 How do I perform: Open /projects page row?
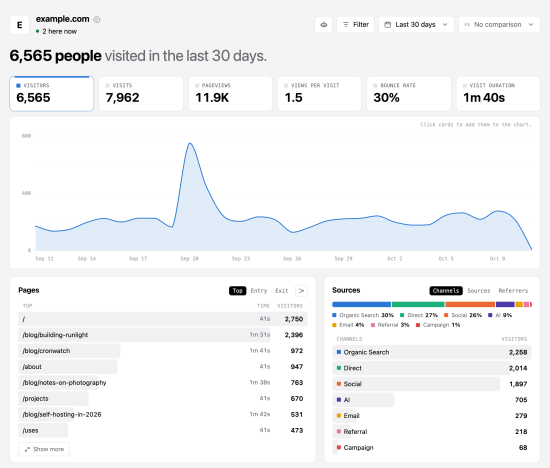pos(163,399)
